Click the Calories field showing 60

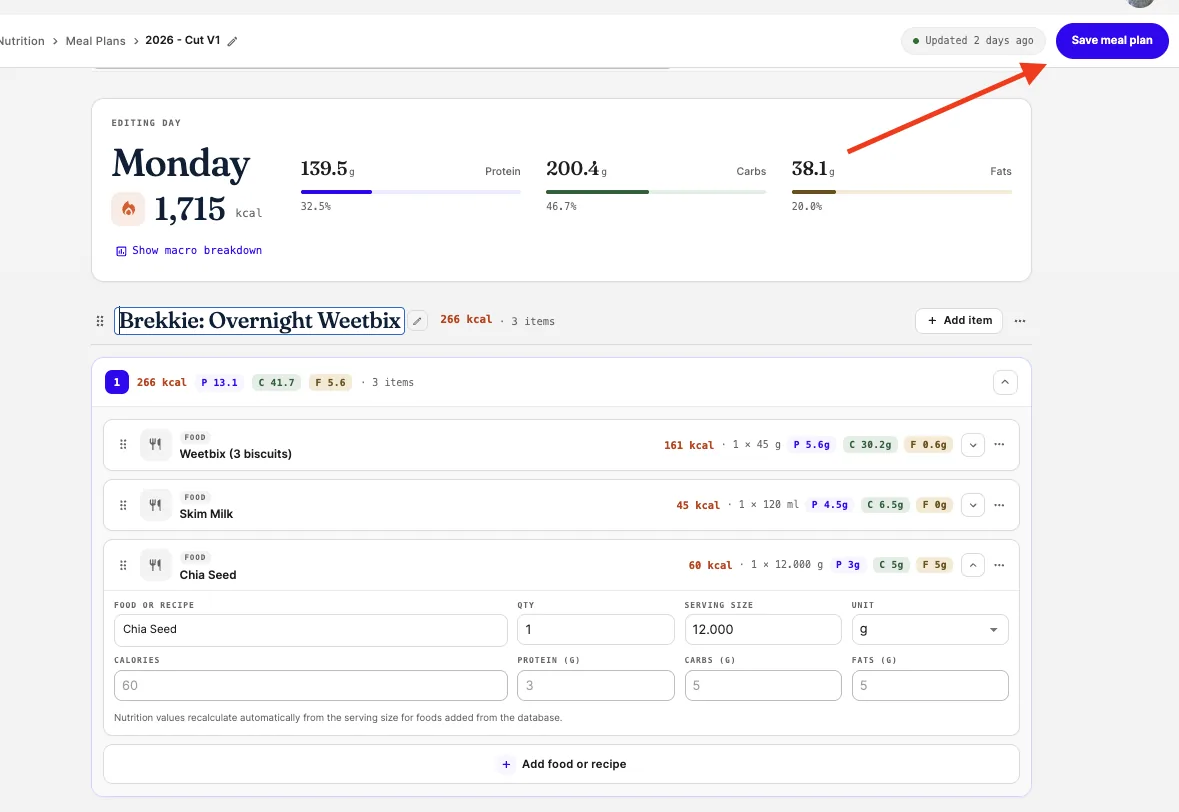point(311,686)
